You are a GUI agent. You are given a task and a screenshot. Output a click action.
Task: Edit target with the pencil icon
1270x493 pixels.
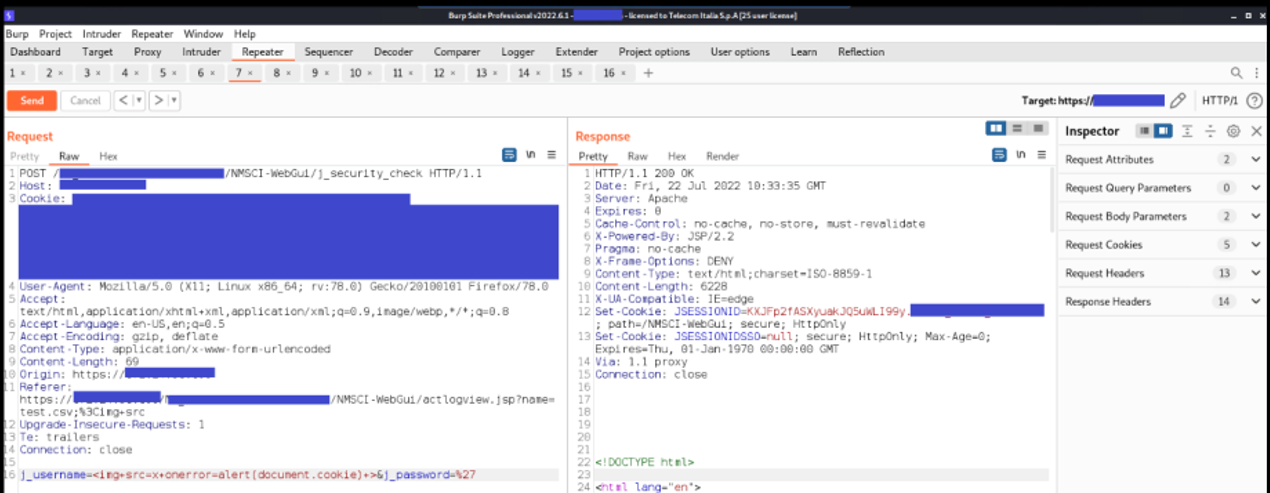tap(1178, 100)
